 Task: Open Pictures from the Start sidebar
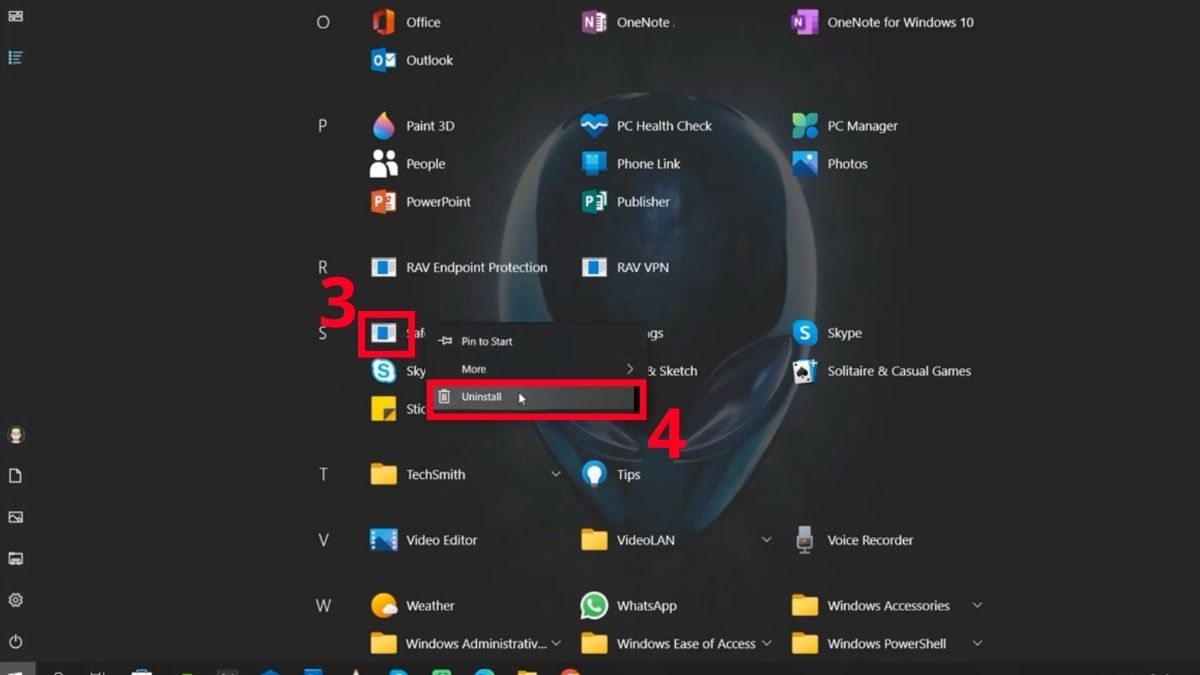[15, 517]
